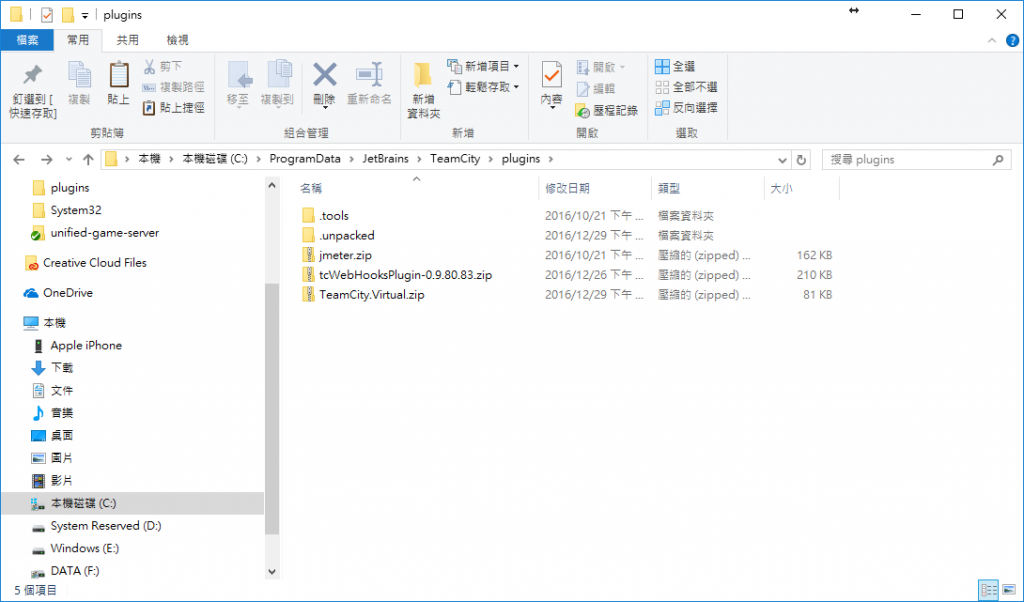
Task: Click the Select all (全選) icon
Action: tap(662, 66)
